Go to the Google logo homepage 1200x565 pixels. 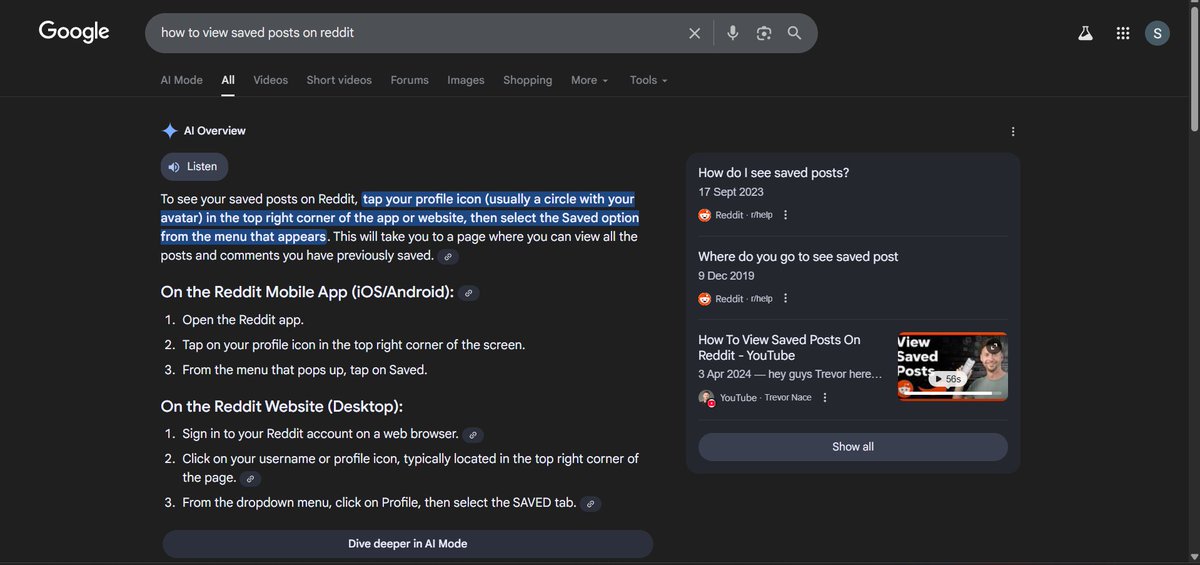point(74,32)
